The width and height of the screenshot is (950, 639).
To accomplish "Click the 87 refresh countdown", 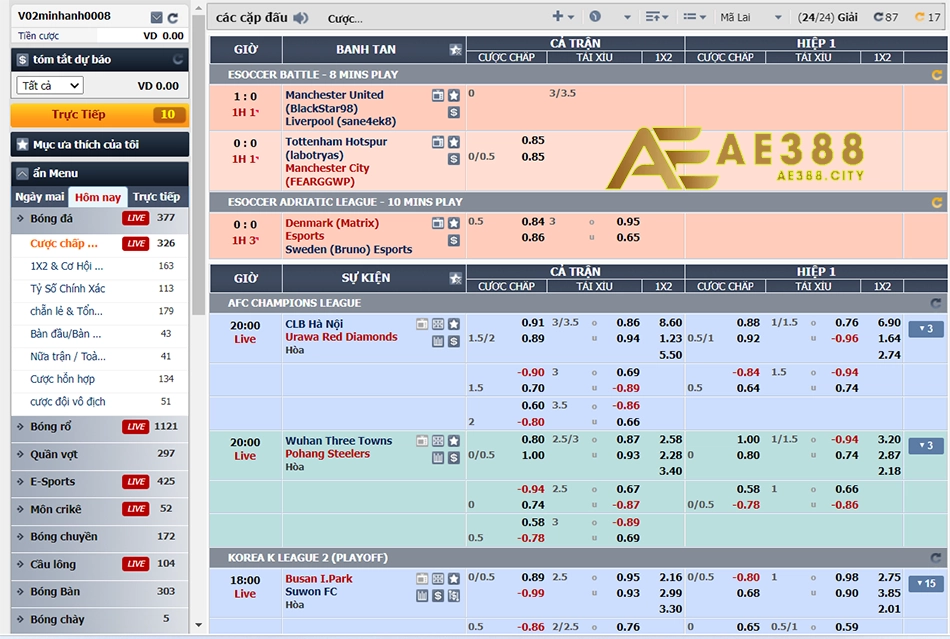I will pos(886,17).
